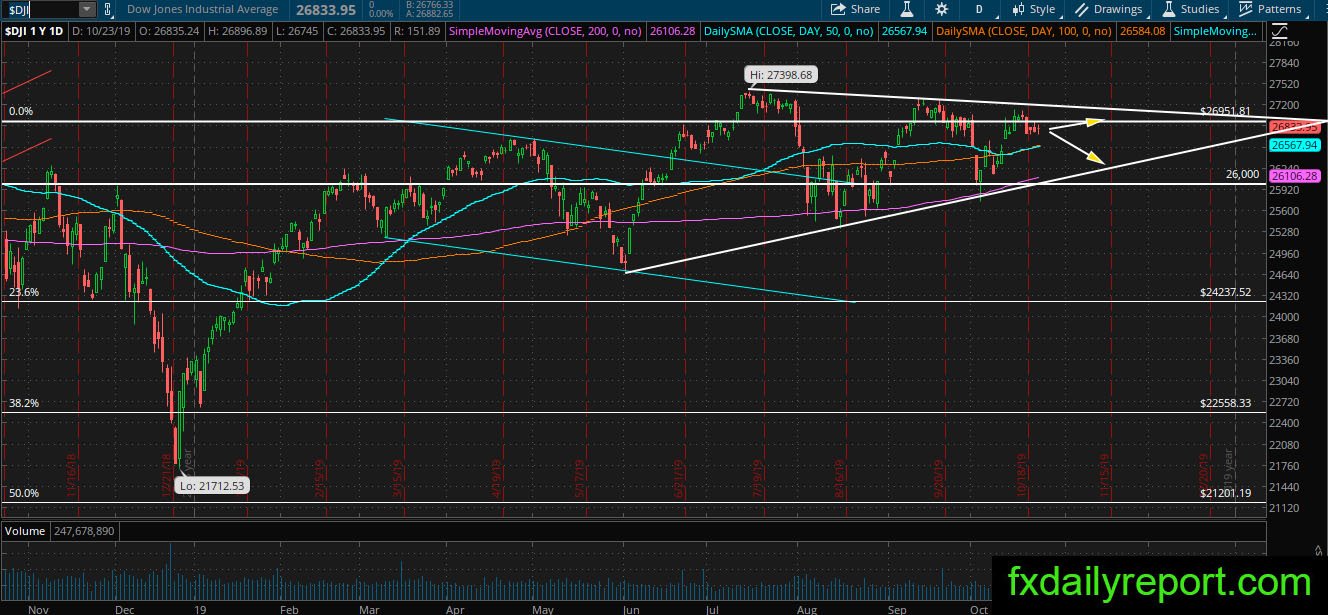Click the 26,000 horizontal line label
Screen dimensions: 1328x615
click(x=1242, y=174)
